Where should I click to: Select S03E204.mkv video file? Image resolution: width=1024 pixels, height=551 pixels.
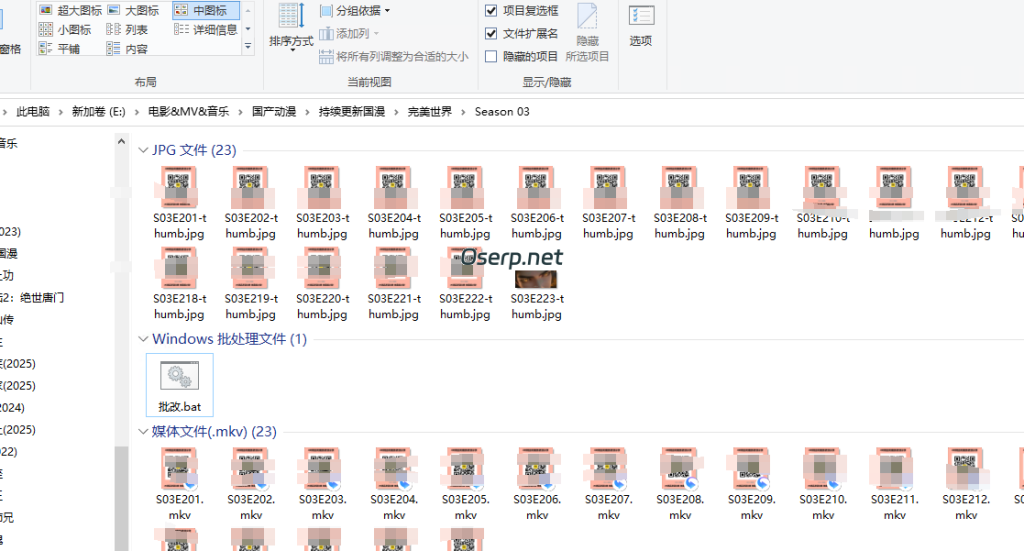(x=394, y=484)
